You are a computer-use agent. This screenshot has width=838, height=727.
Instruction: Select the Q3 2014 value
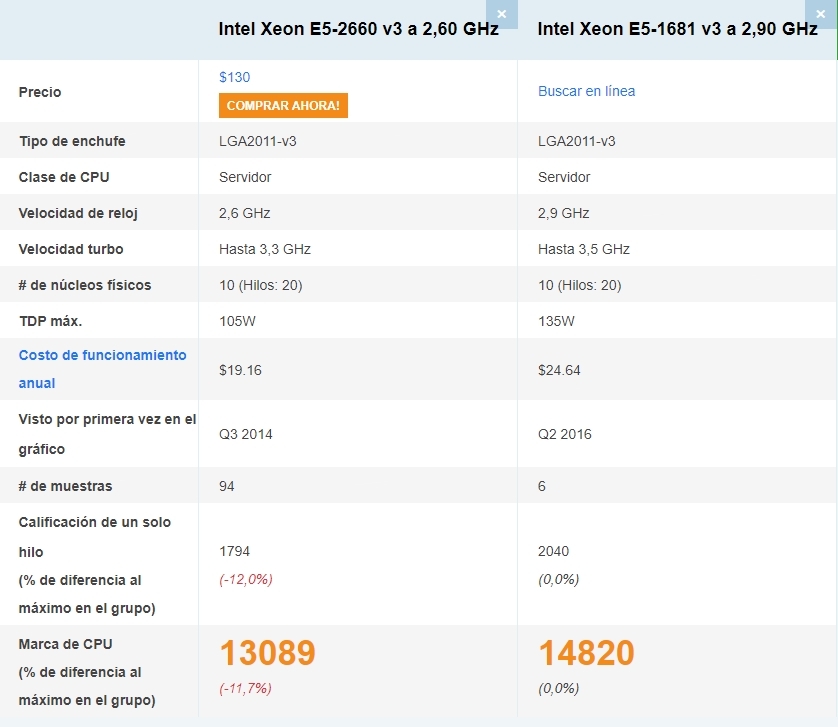[245, 434]
